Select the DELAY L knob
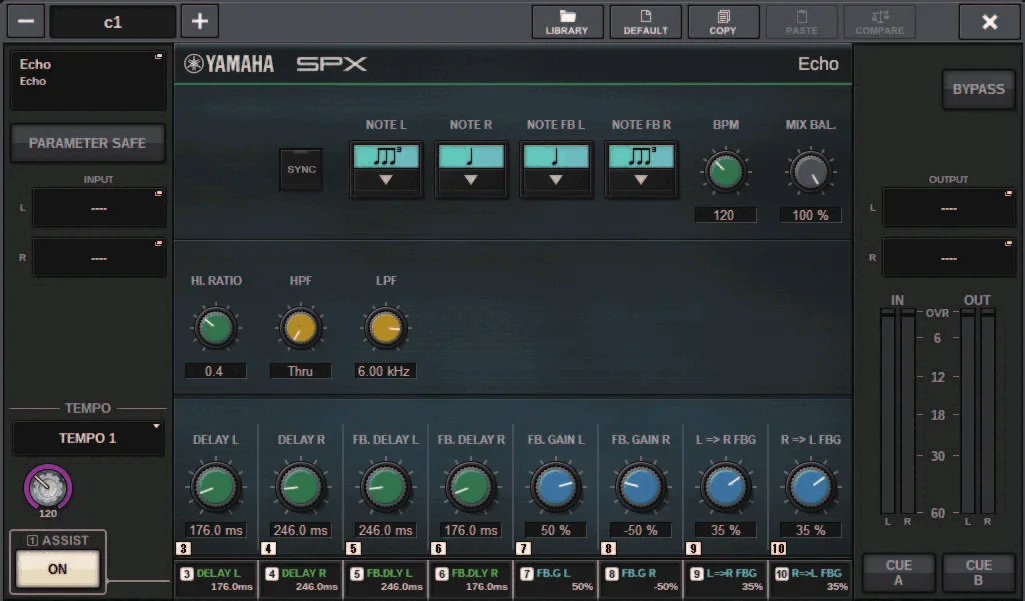 (x=216, y=487)
